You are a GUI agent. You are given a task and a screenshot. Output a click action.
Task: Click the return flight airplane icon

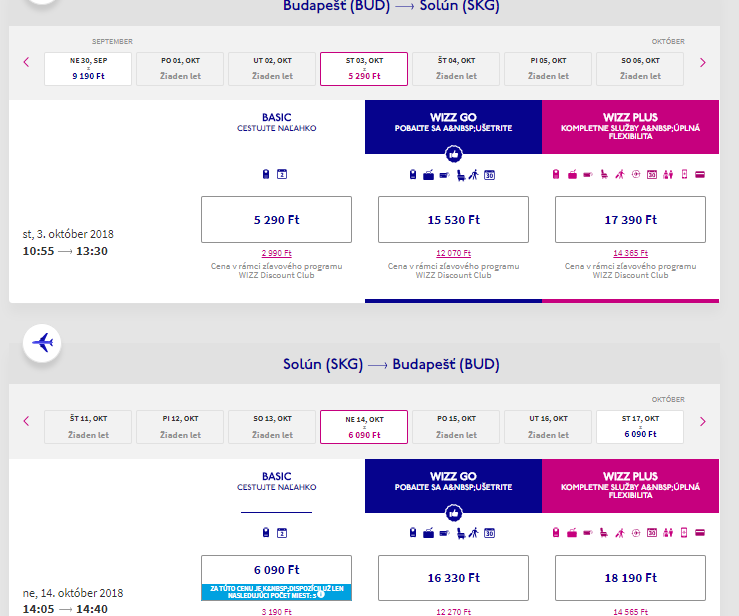pos(43,344)
